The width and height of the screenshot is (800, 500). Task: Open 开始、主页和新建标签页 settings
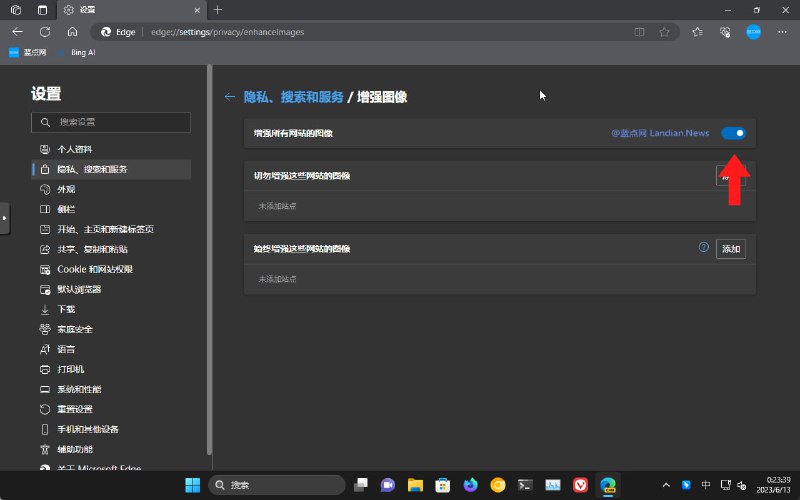click(x=111, y=229)
